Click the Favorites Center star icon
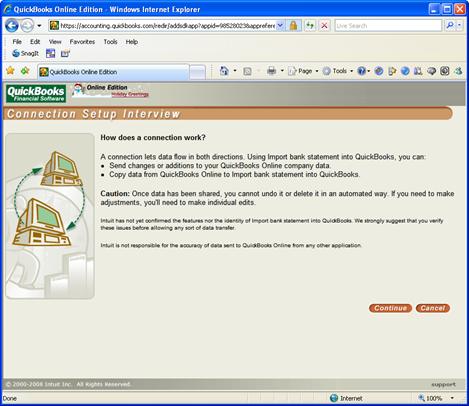 point(10,71)
